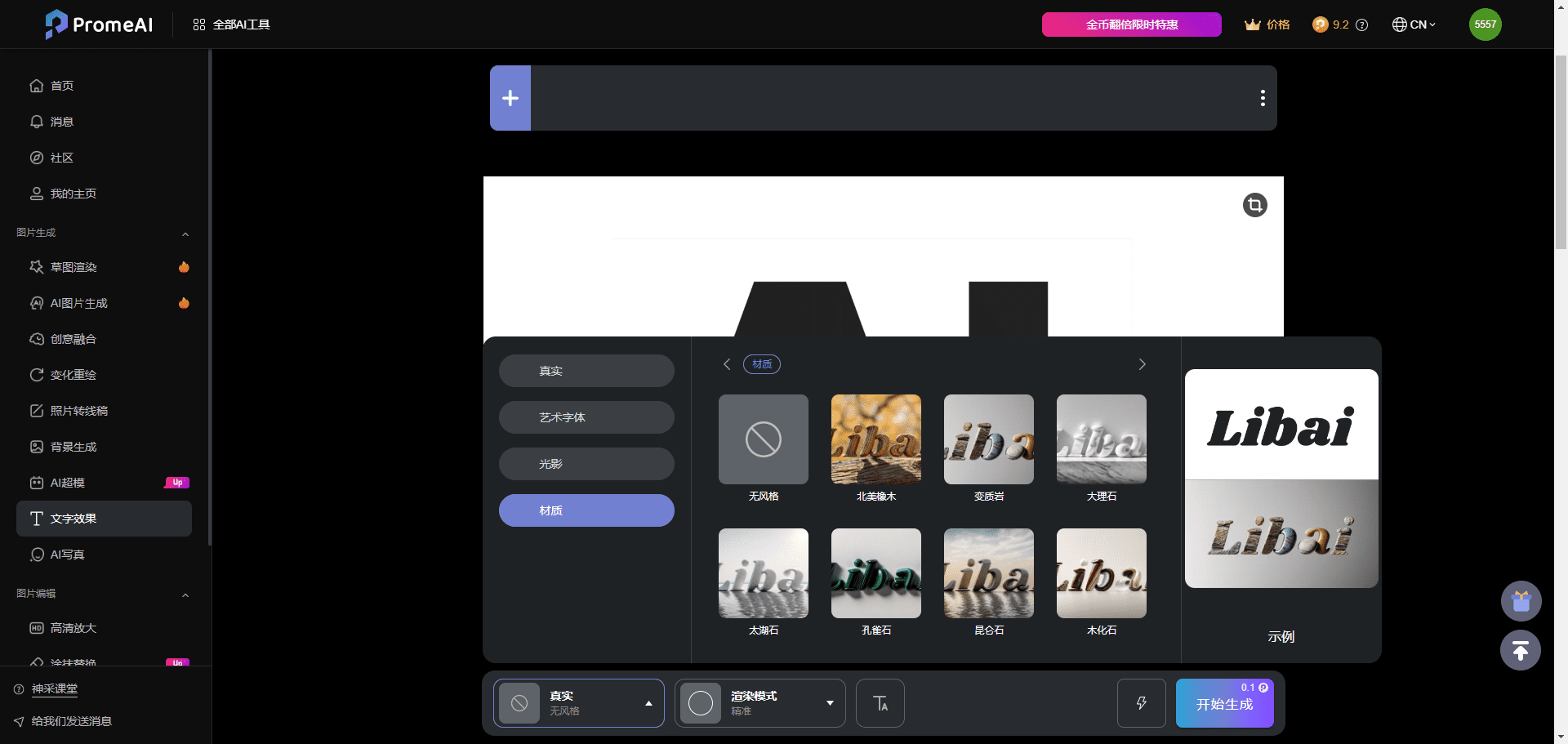Click the 背景生成 sidebar icon
Image resolution: width=1568 pixels, height=744 pixels.
(37, 447)
